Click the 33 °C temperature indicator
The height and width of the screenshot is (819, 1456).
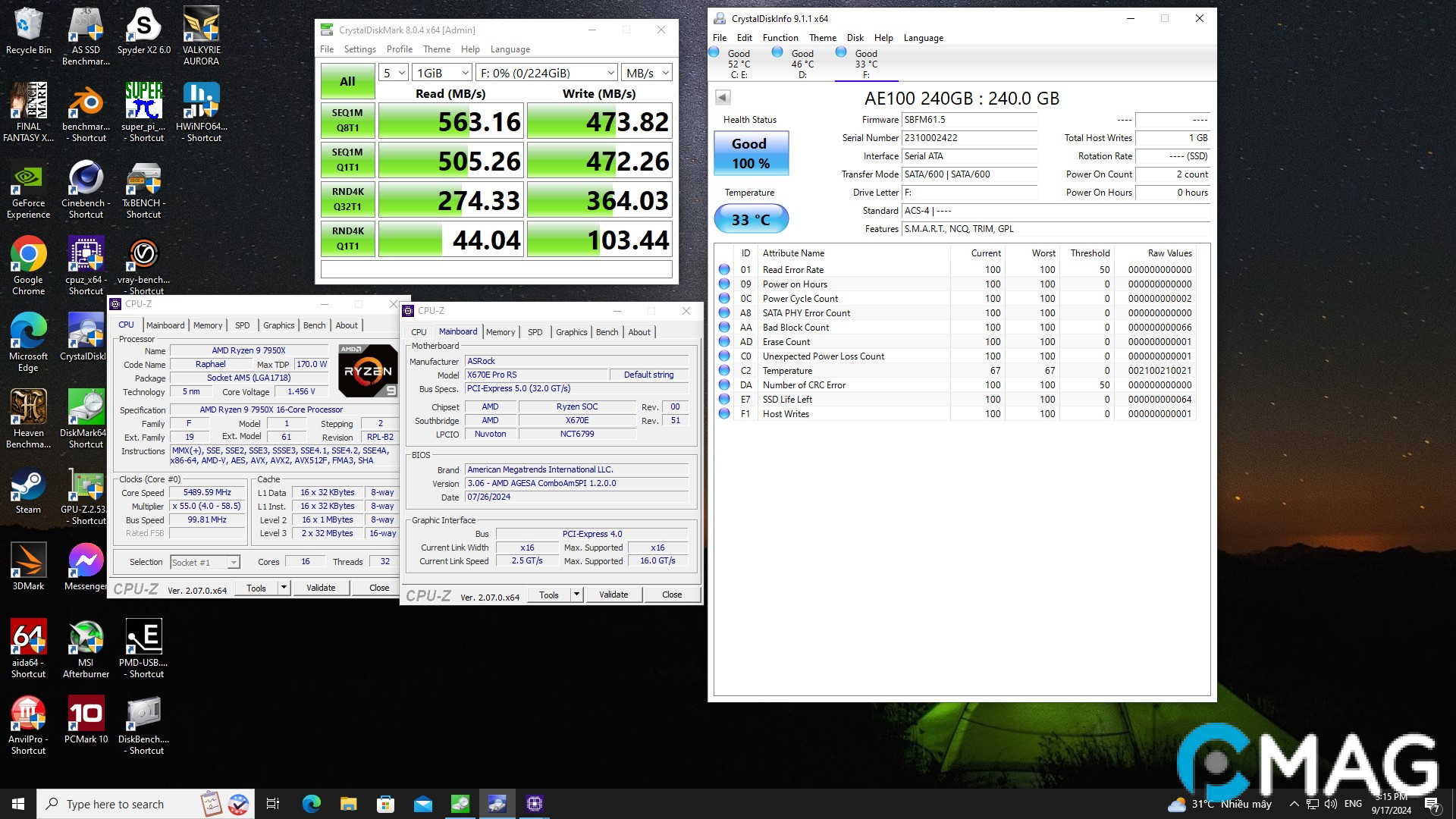(751, 219)
